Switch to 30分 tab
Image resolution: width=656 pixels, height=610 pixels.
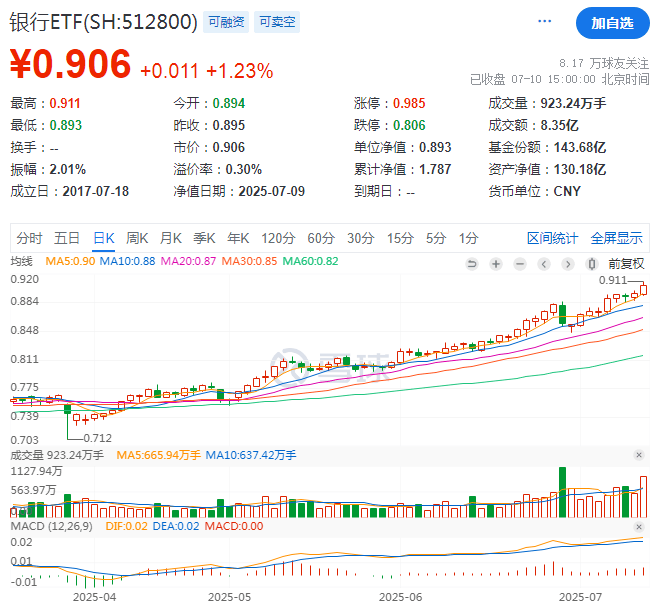coord(360,238)
